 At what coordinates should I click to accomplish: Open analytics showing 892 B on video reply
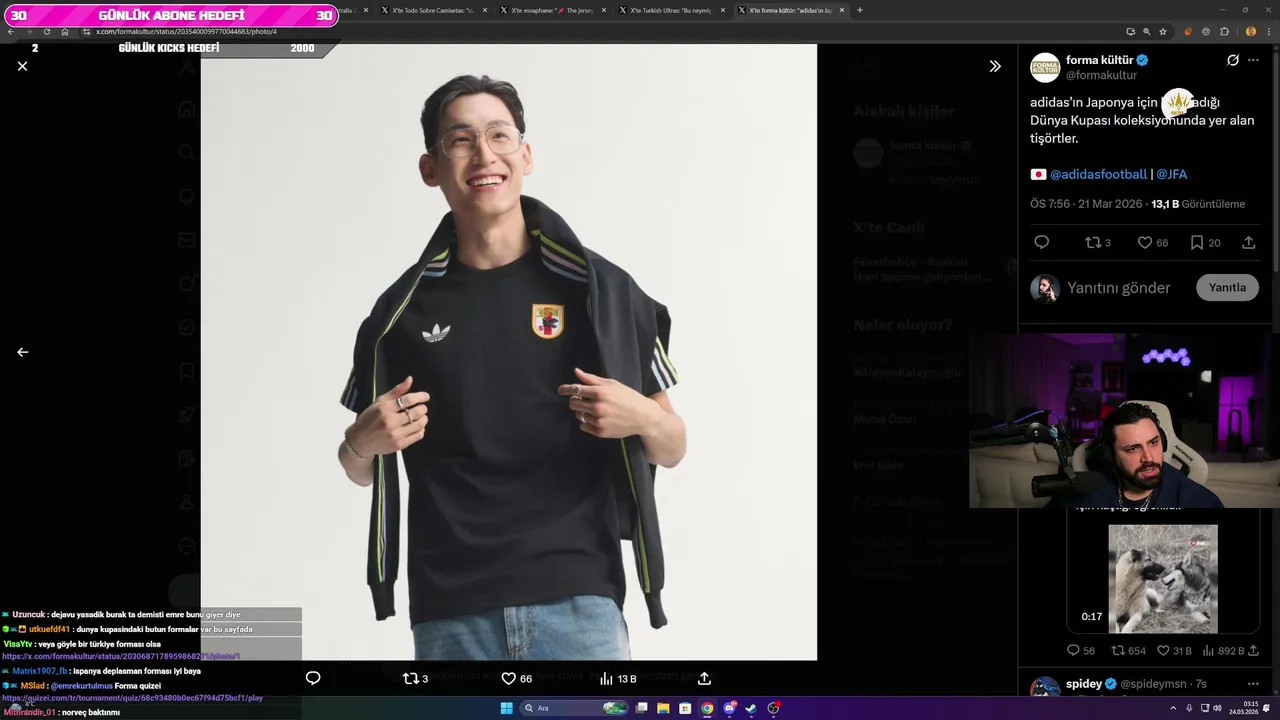[1222, 651]
